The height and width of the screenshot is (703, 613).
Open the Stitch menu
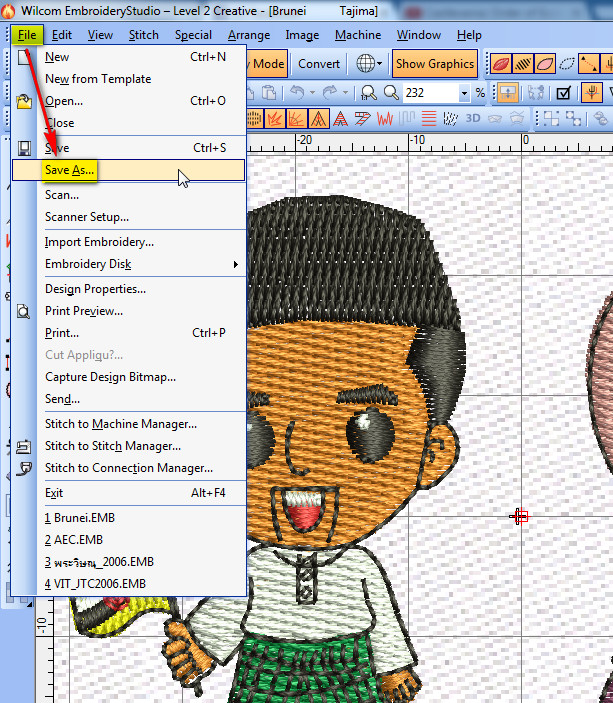pyautogui.click(x=143, y=35)
